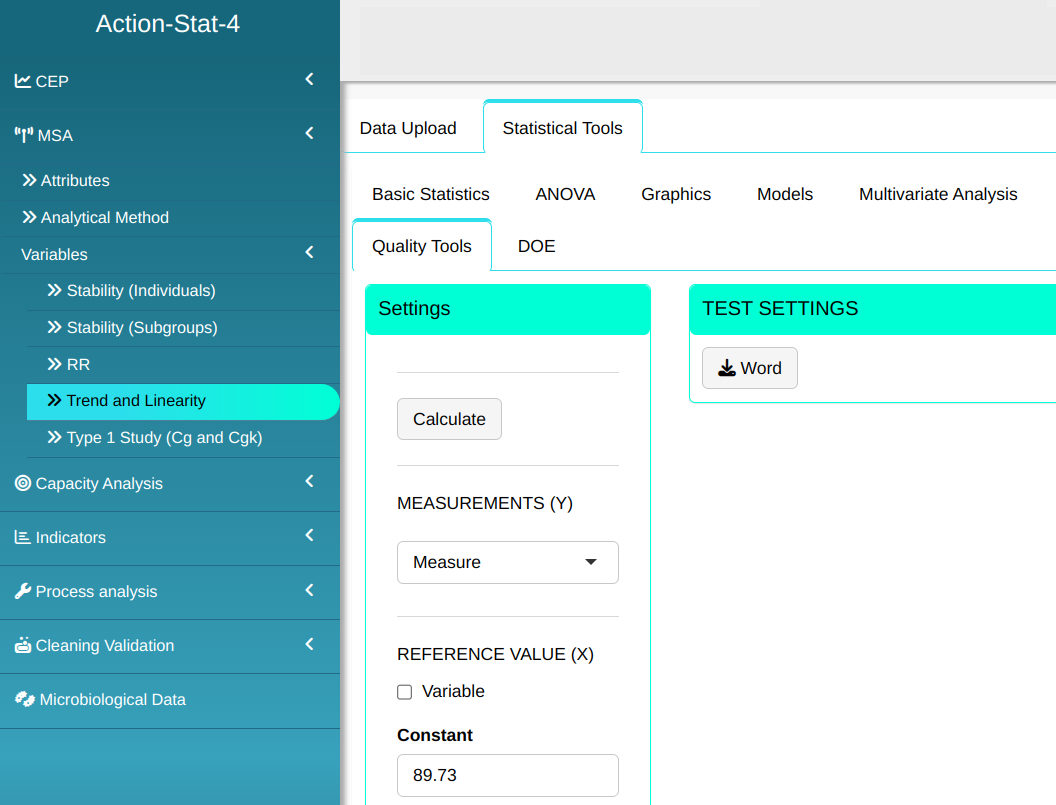Image resolution: width=1056 pixels, height=805 pixels.
Task: Enable the Variable reference value checkbox
Action: pos(405,692)
